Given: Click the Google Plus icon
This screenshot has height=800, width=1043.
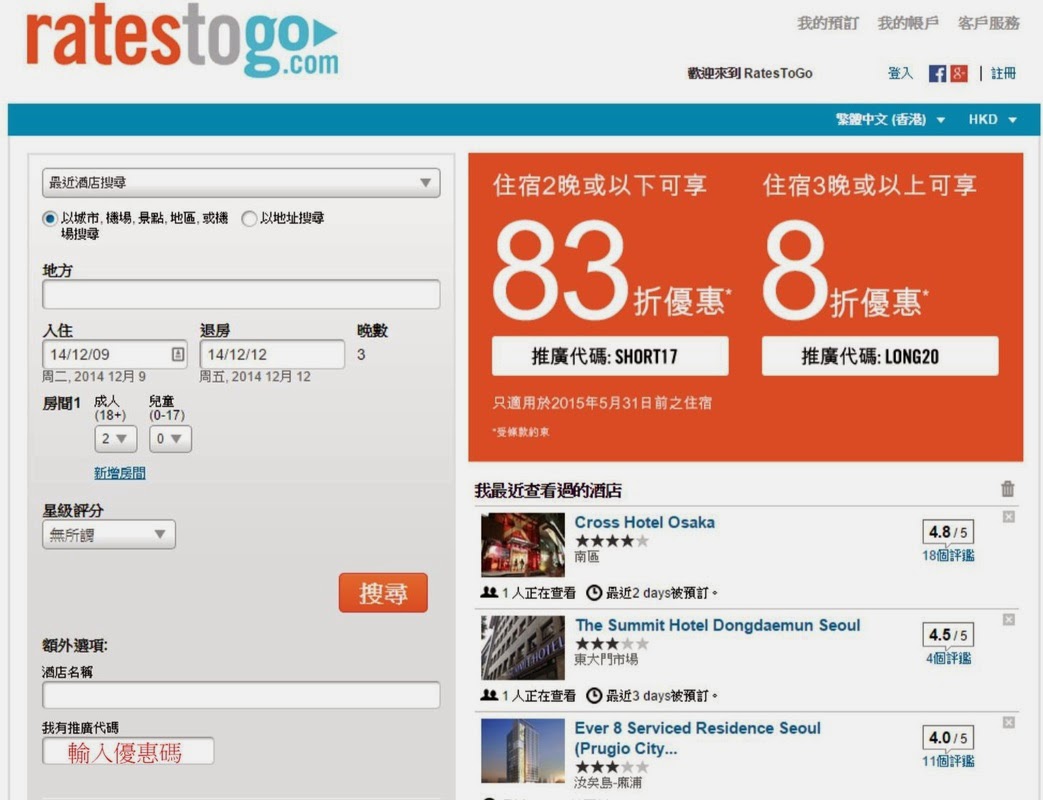Looking at the screenshot, I should point(959,73).
